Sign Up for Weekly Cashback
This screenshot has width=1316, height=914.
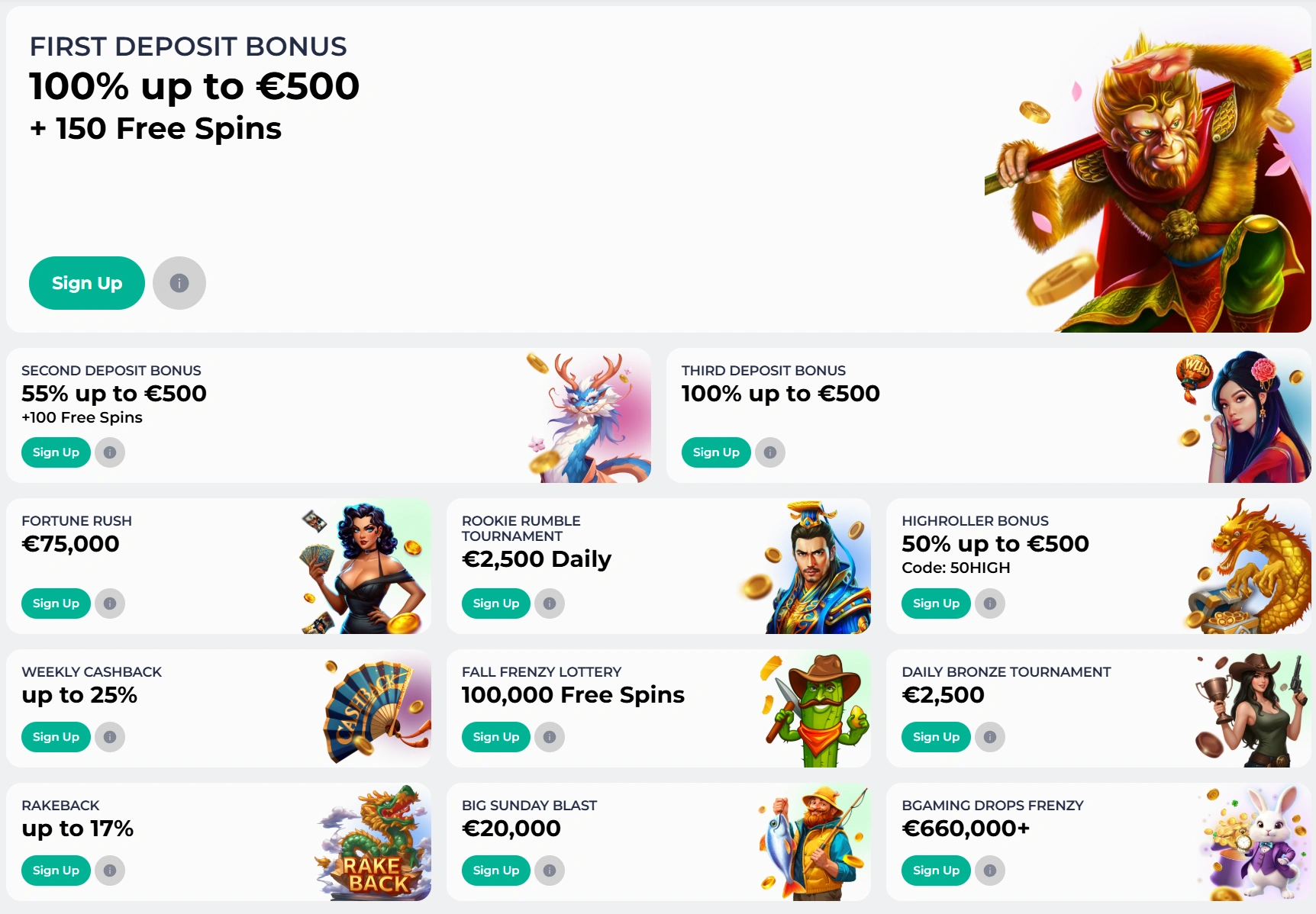pyautogui.click(x=55, y=736)
